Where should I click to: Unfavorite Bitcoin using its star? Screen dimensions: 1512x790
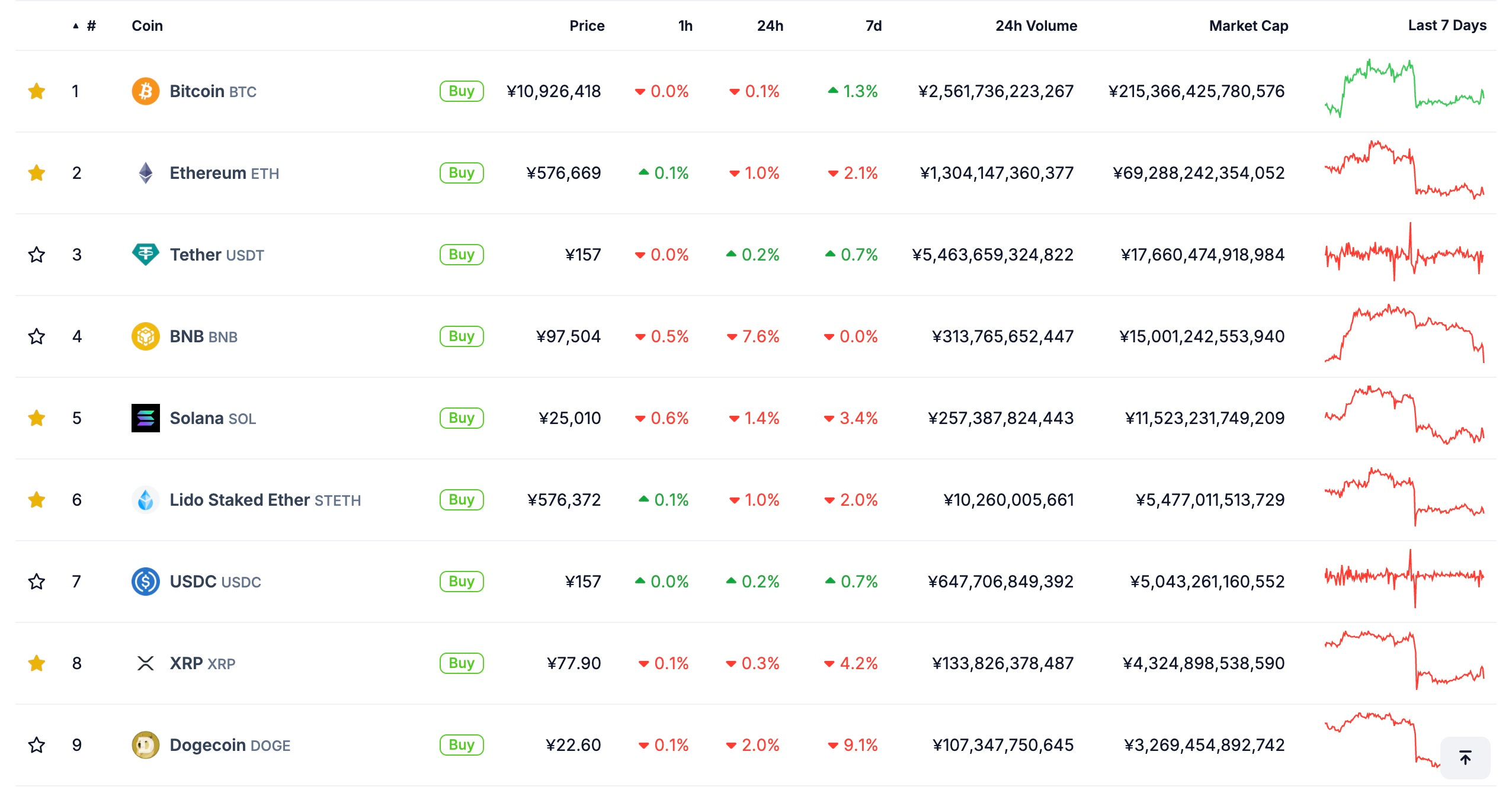tap(37, 91)
